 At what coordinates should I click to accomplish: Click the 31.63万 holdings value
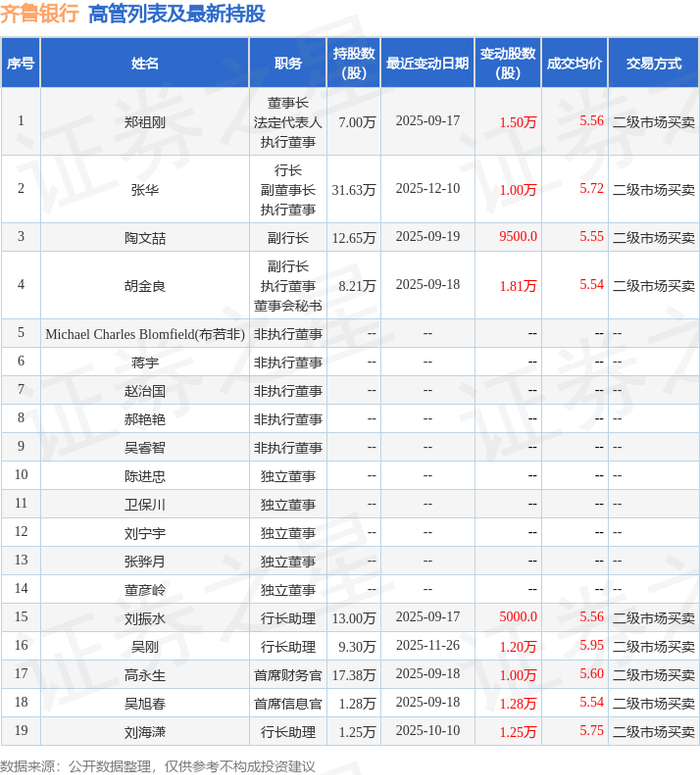tap(353, 189)
